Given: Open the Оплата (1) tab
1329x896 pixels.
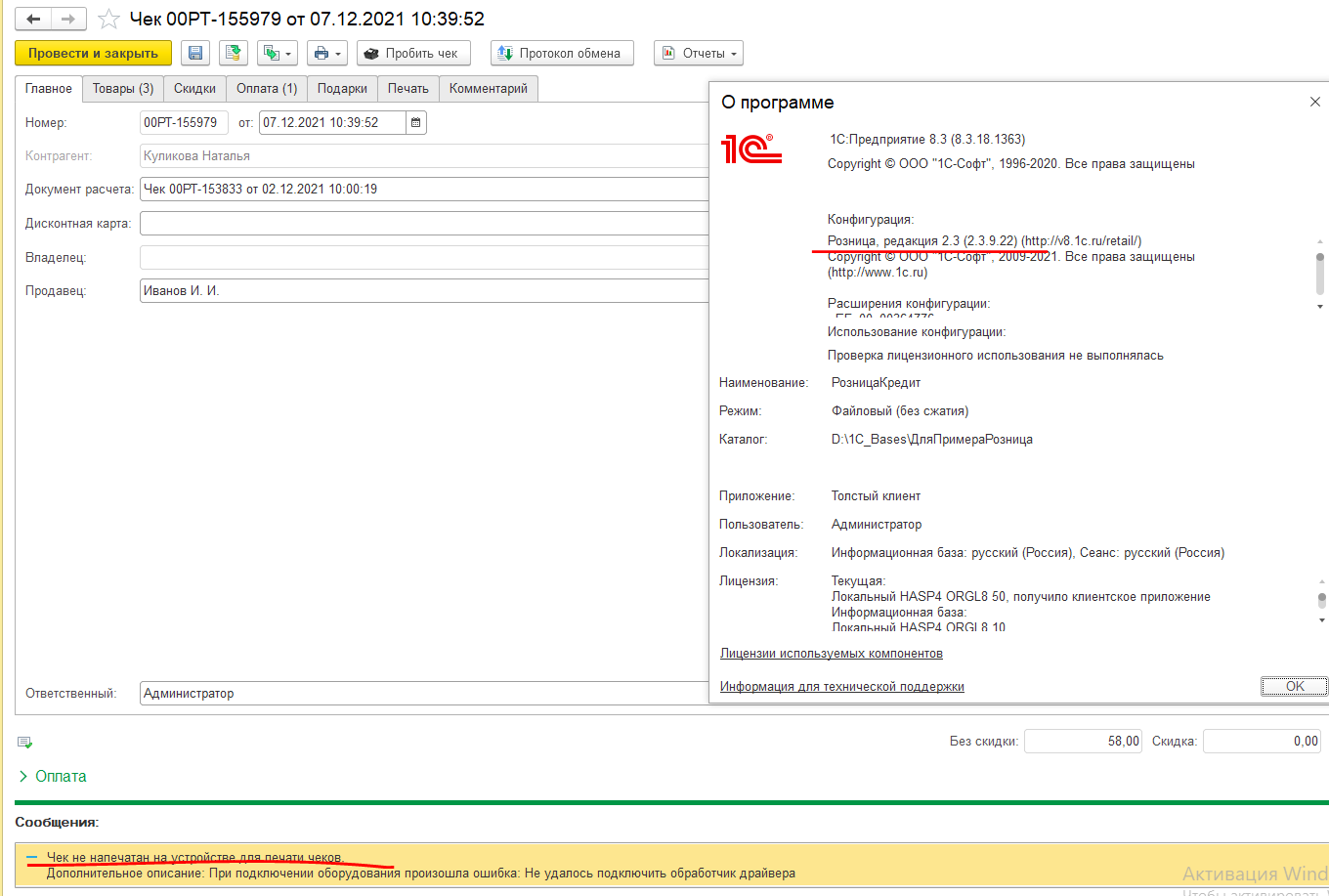Looking at the screenshot, I should pos(267,88).
